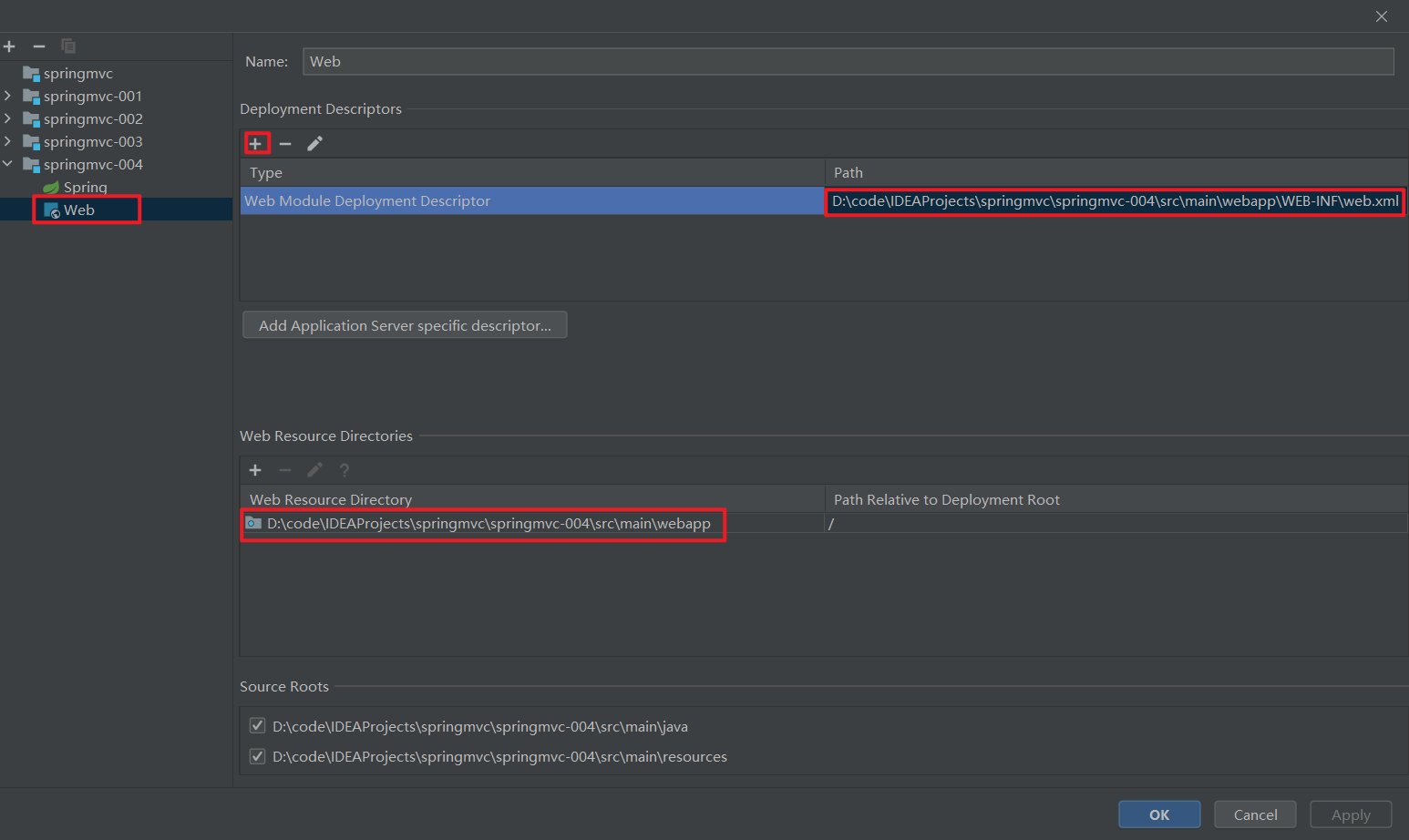Remove the selected facet with the left-panel minus icon

coord(39,46)
